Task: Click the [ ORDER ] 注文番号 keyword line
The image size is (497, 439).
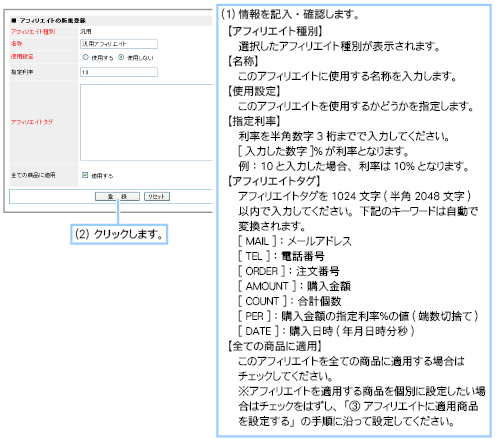Action: pos(289,271)
